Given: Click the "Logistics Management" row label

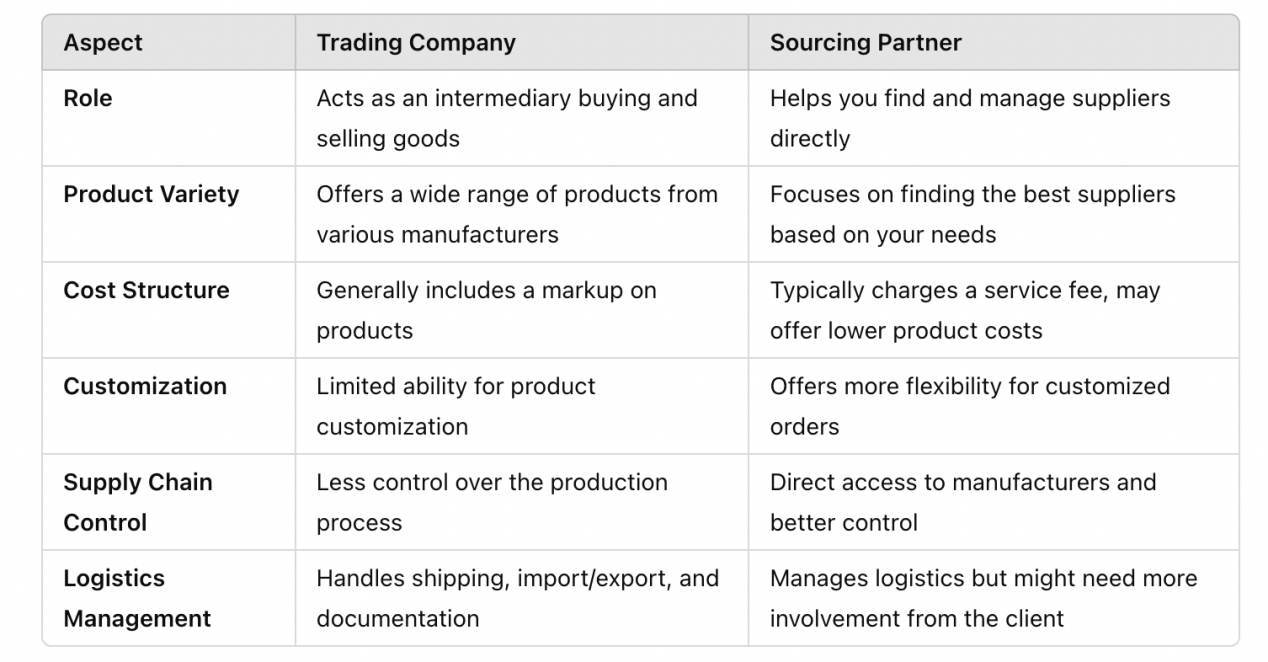Looking at the screenshot, I should (137, 598).
